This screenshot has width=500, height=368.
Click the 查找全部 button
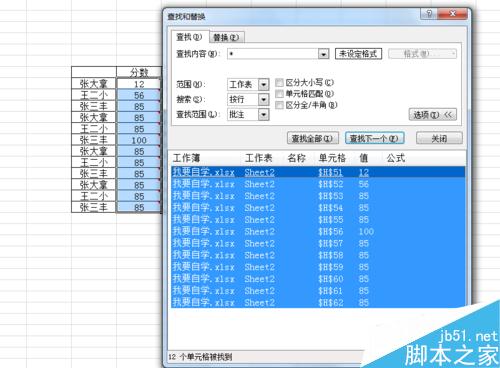click(x=313, y=138)
